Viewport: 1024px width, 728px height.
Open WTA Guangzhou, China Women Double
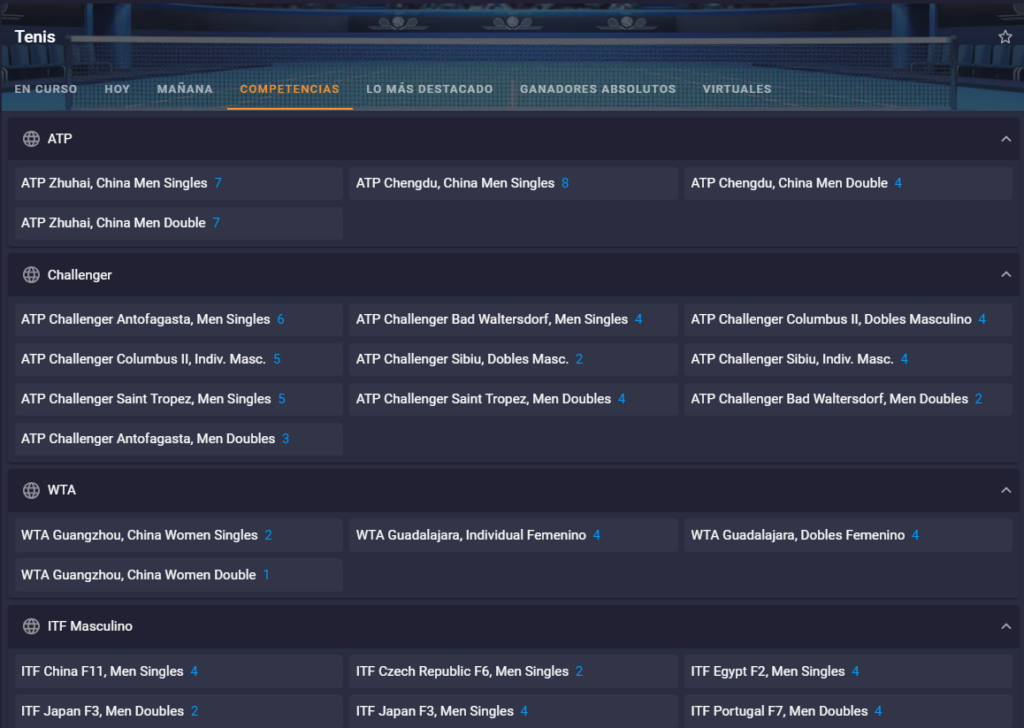[178, 575]
